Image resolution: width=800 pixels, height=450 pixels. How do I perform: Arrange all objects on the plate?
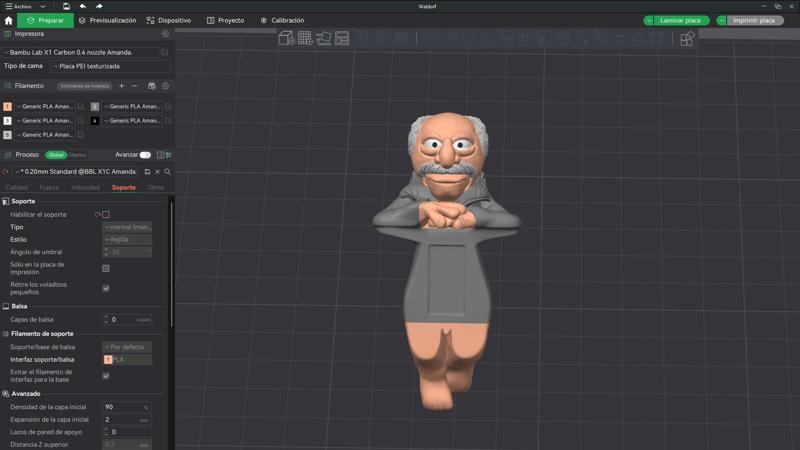pos(342,38)
